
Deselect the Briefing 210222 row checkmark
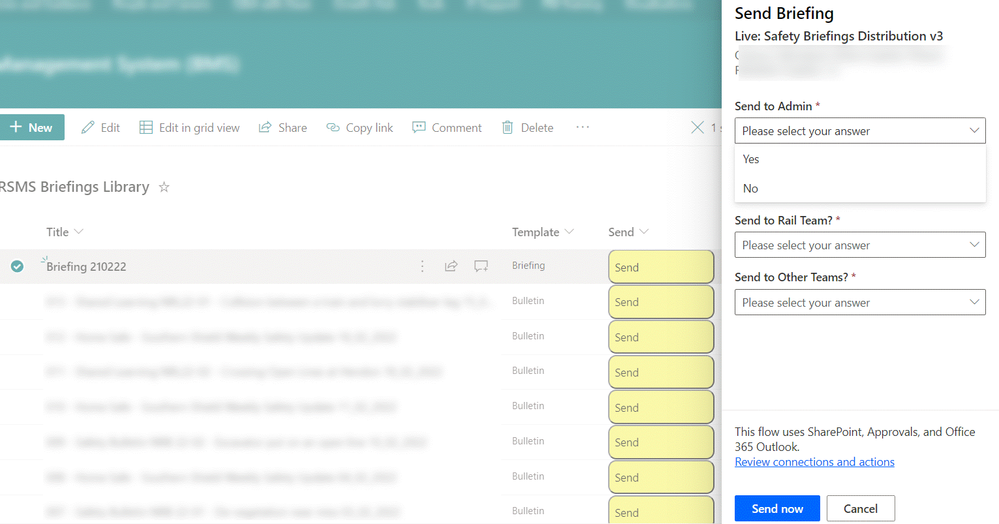tap(17, 266)
